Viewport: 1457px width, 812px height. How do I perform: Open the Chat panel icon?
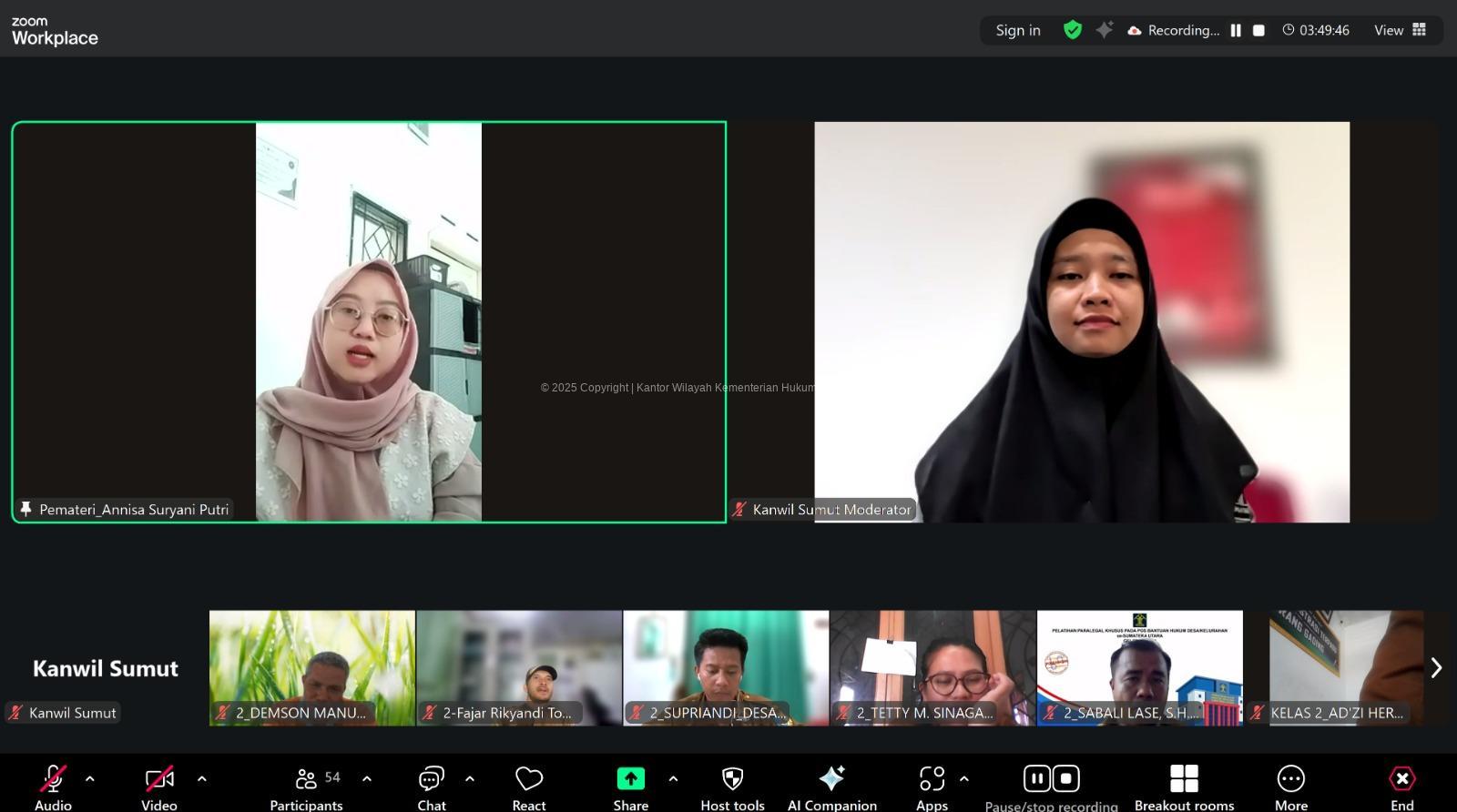[x=431, y=779]
